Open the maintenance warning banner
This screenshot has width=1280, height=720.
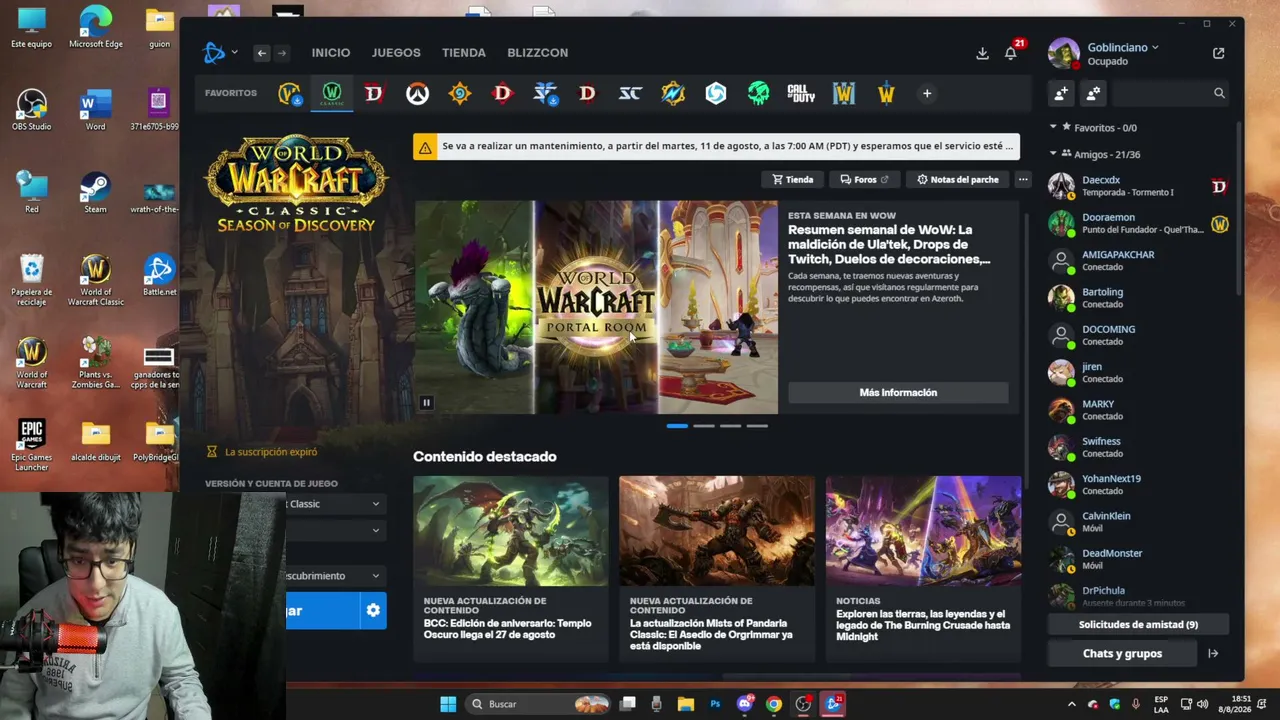point(716,147)
